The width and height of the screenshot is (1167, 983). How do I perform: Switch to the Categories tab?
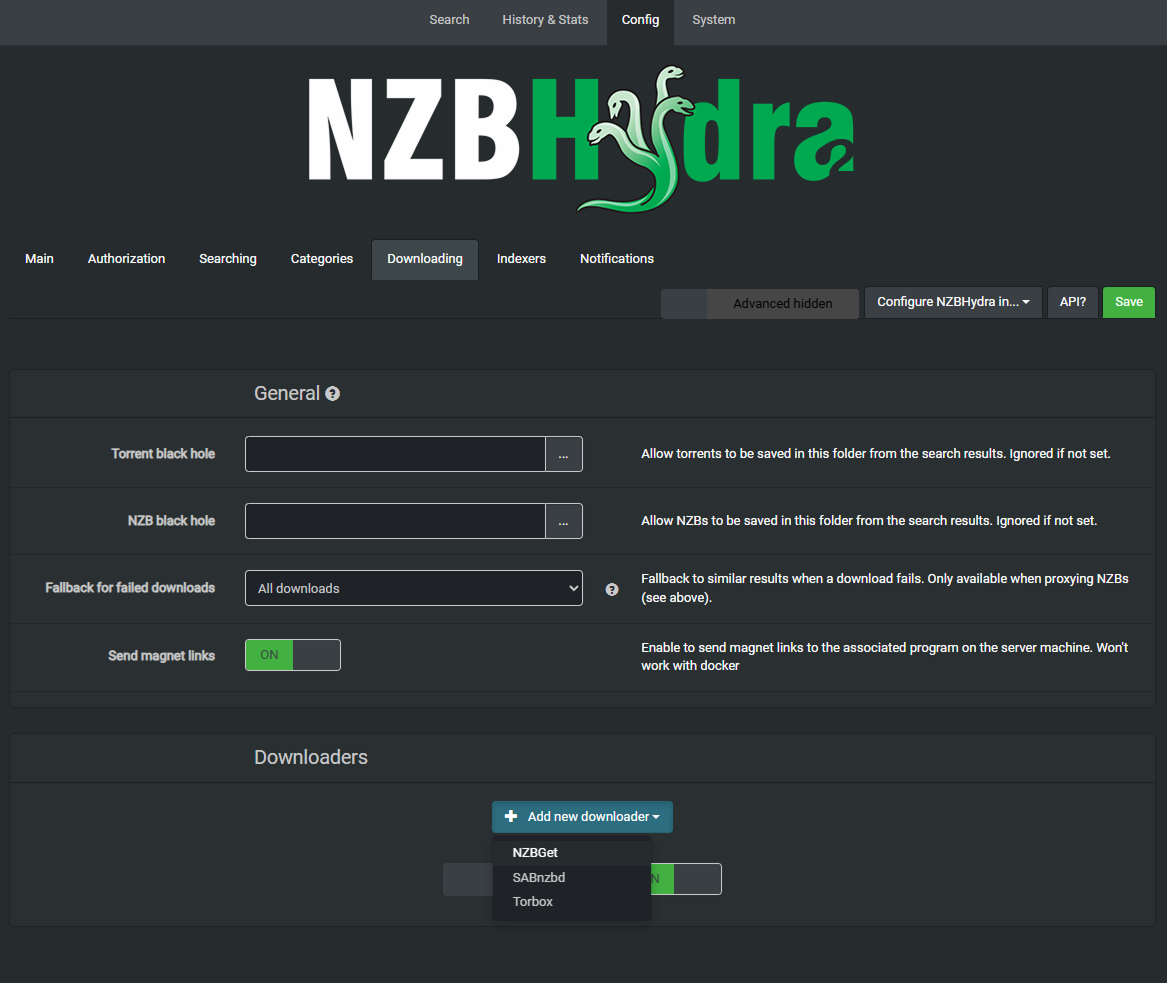tap(322, 259)
